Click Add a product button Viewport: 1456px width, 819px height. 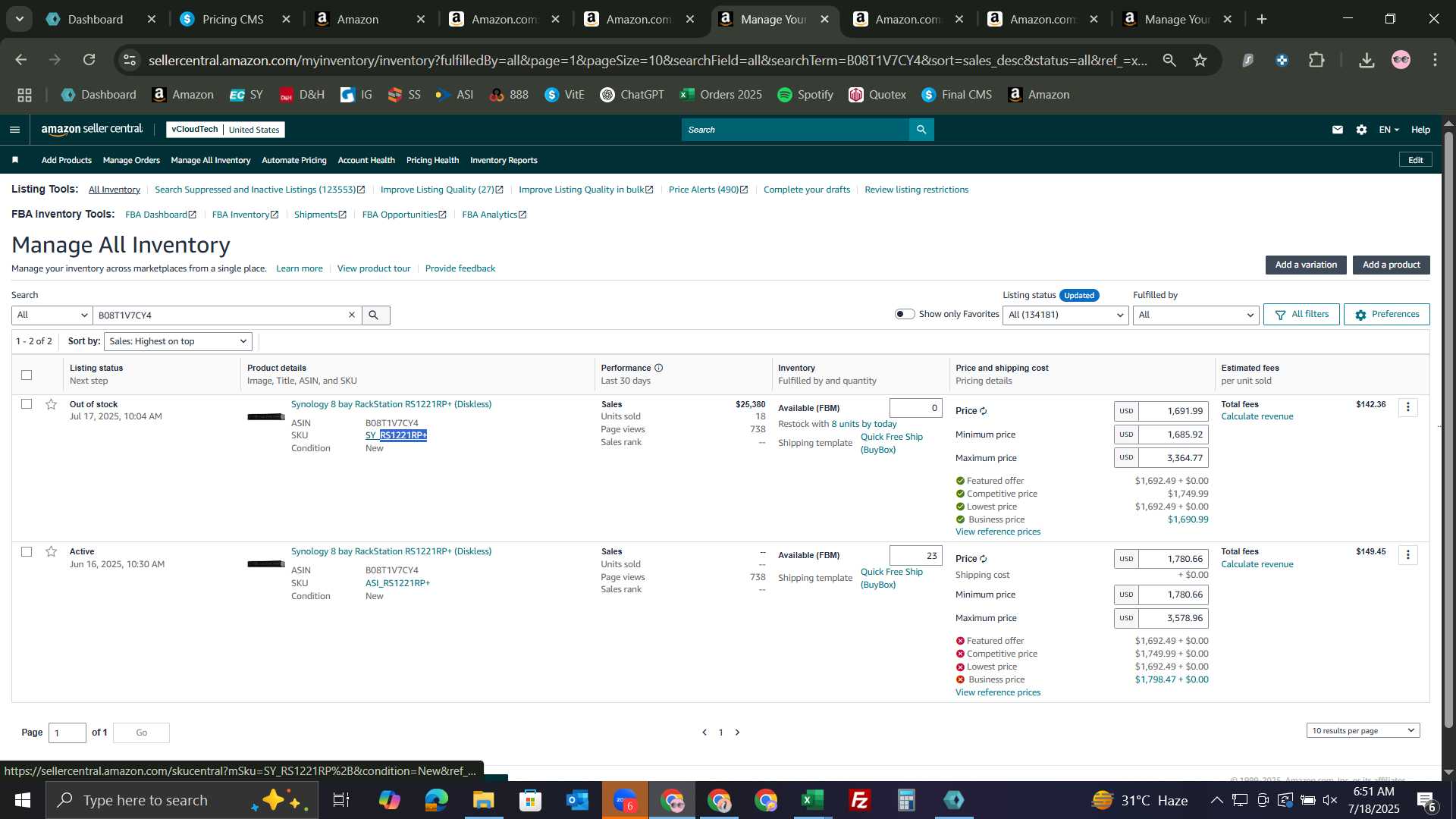[1391, 265]
